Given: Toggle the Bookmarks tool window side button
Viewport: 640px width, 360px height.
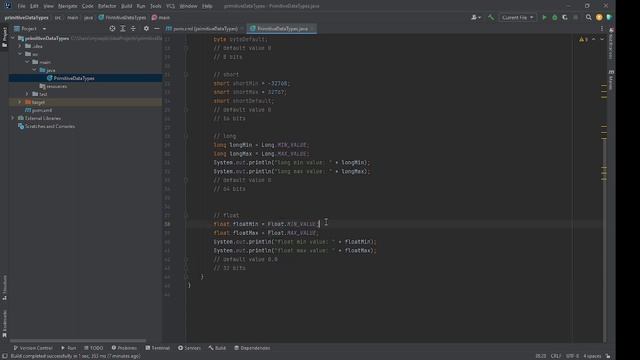Looking at the screenshot, I should point(4,324).
